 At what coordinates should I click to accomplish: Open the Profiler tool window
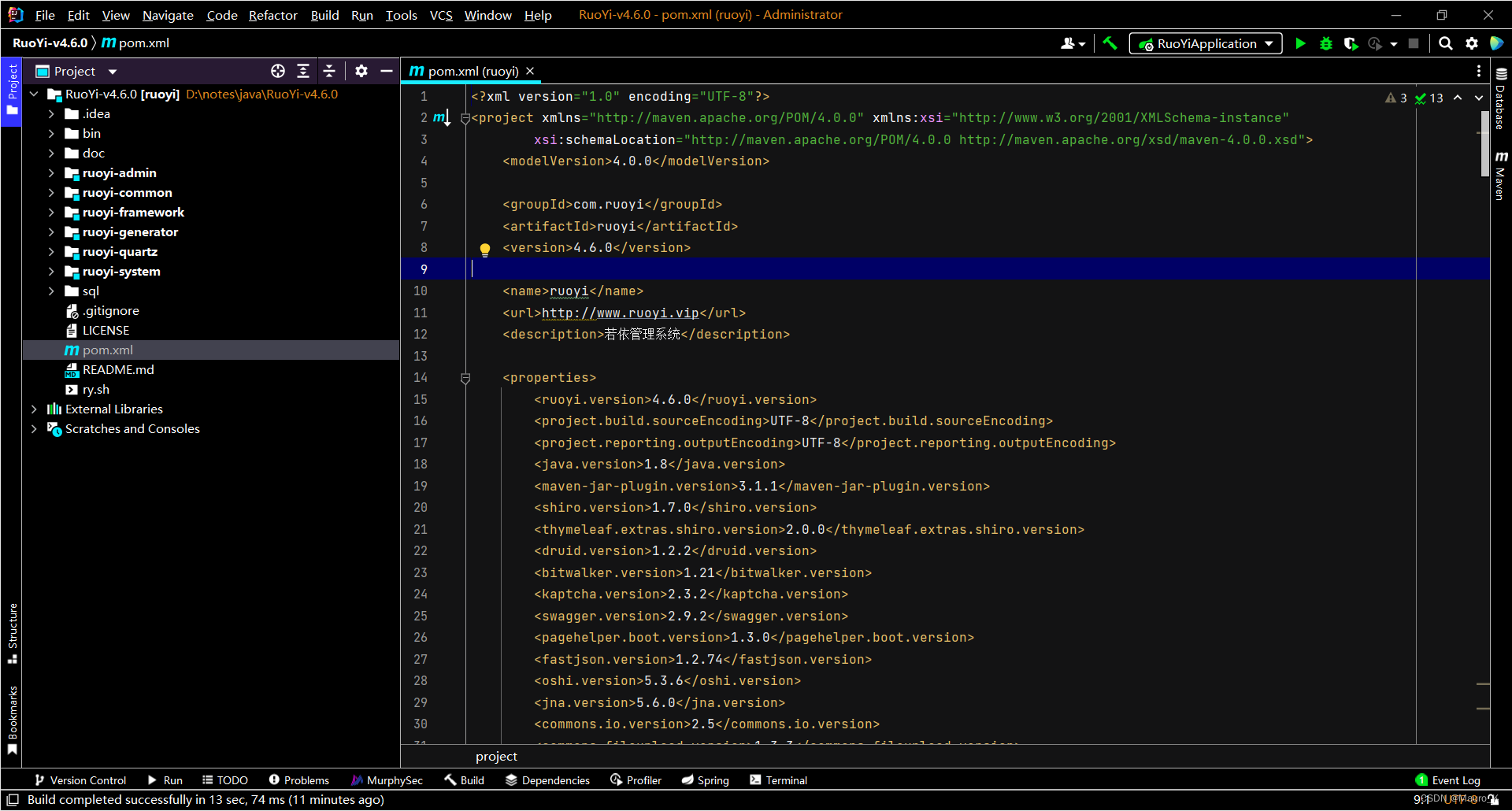[x=636, y=780]
